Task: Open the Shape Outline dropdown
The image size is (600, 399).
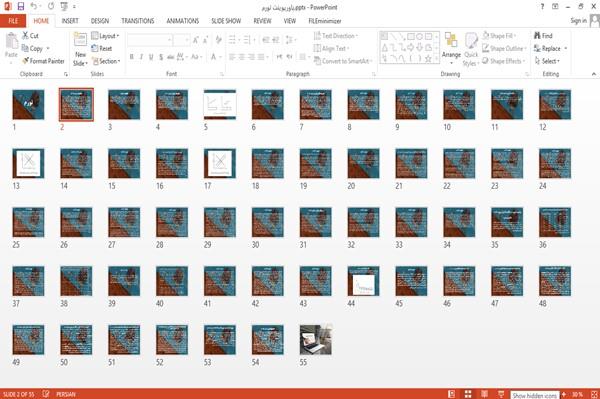Action: point(504,48)
